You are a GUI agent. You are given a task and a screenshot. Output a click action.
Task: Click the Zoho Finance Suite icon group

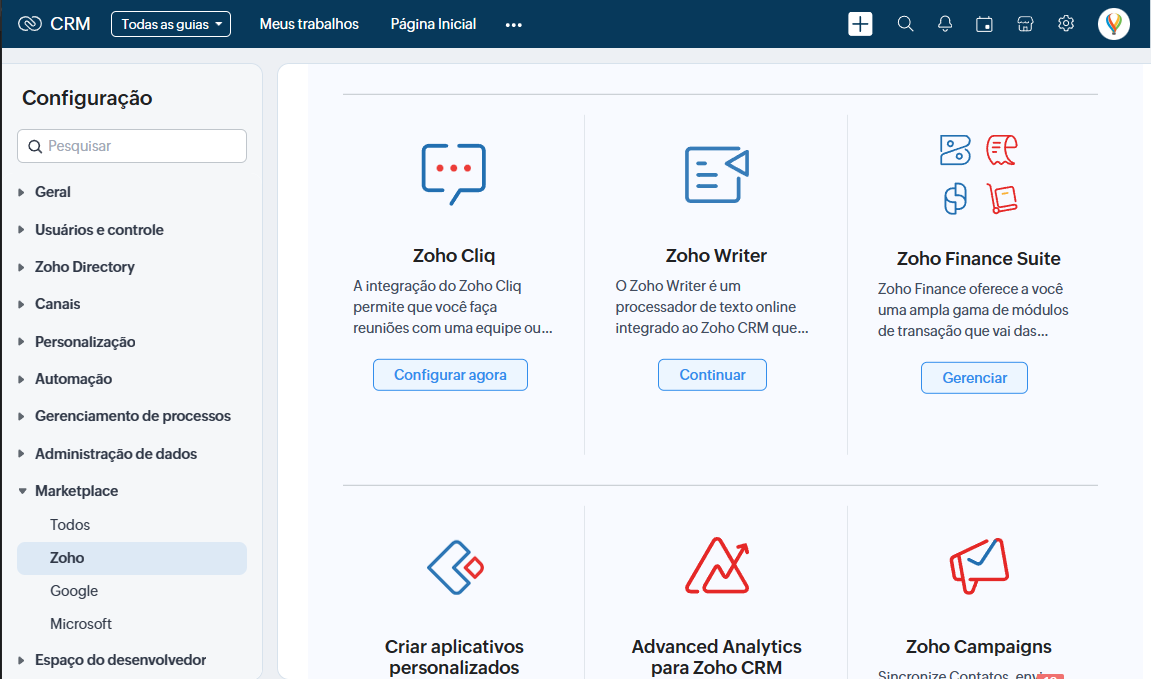point(978,175)
